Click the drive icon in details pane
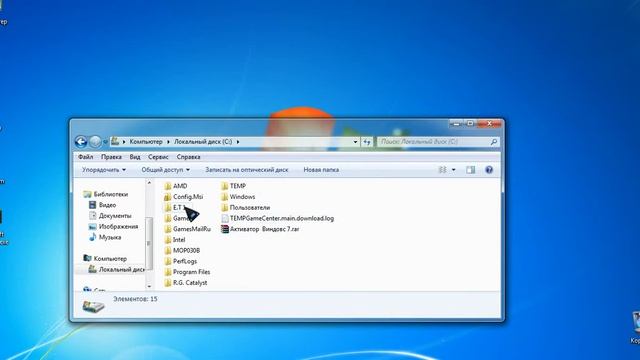The height and width of the screenshot is (360, 640). click(93, 306)
